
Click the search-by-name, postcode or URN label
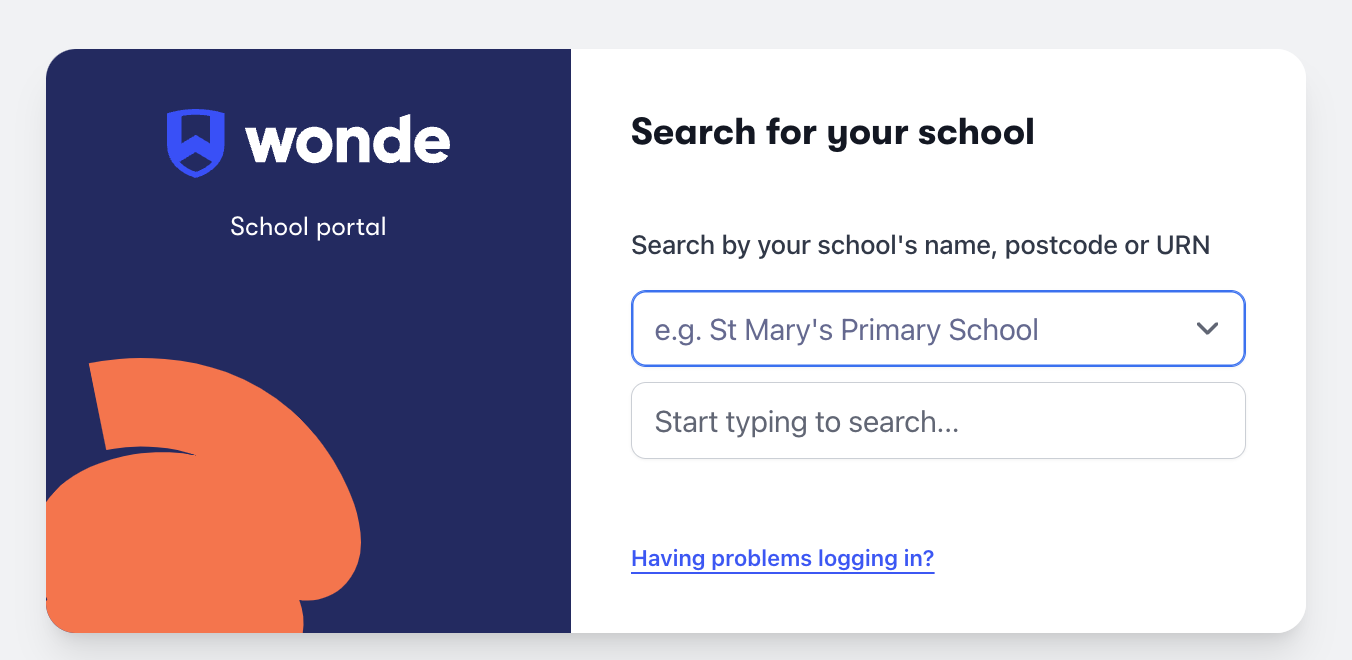tap(920, 245)
